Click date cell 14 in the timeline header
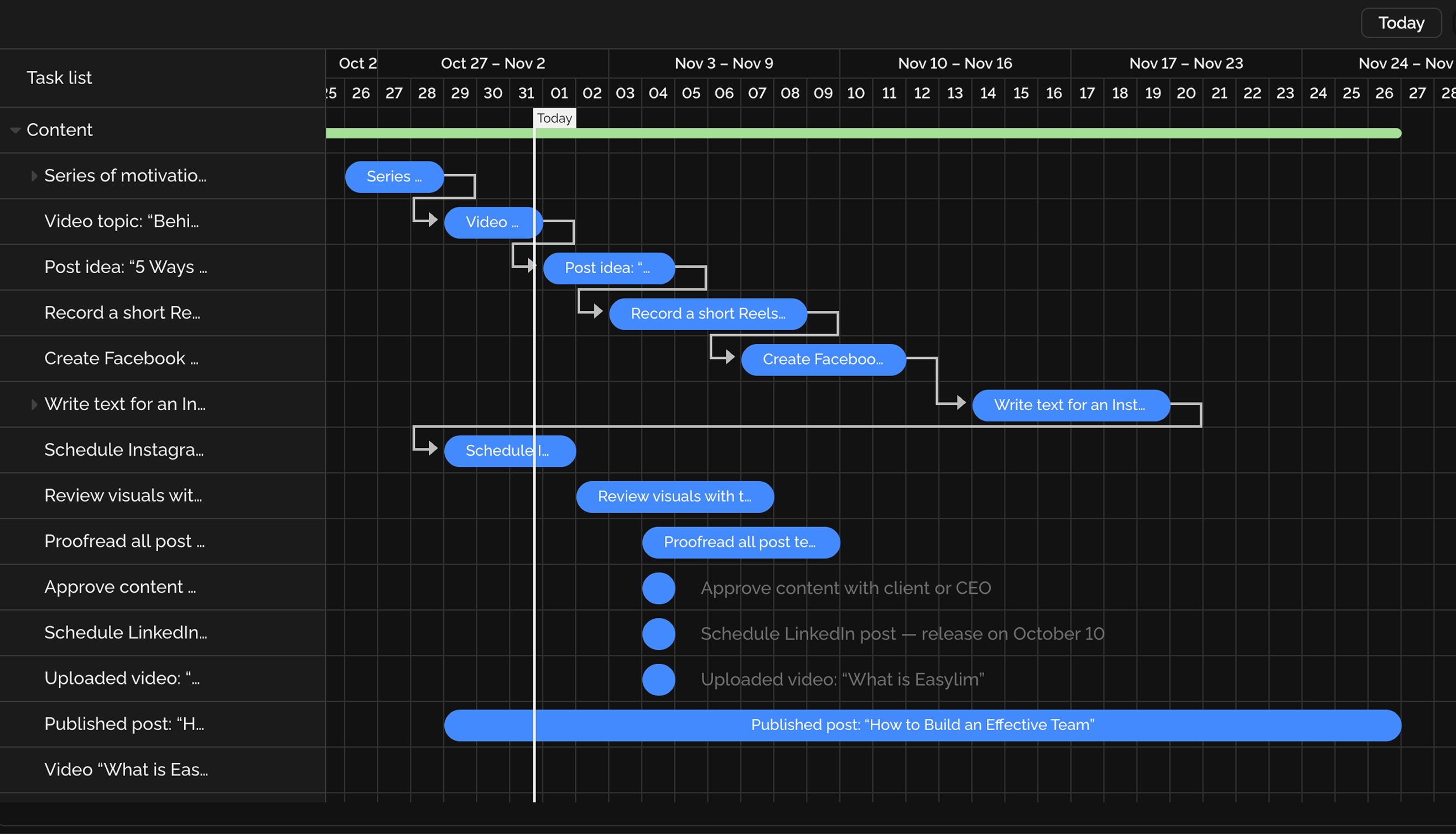Viewport: 1456px width, 834px height. [x=988, y=93]
